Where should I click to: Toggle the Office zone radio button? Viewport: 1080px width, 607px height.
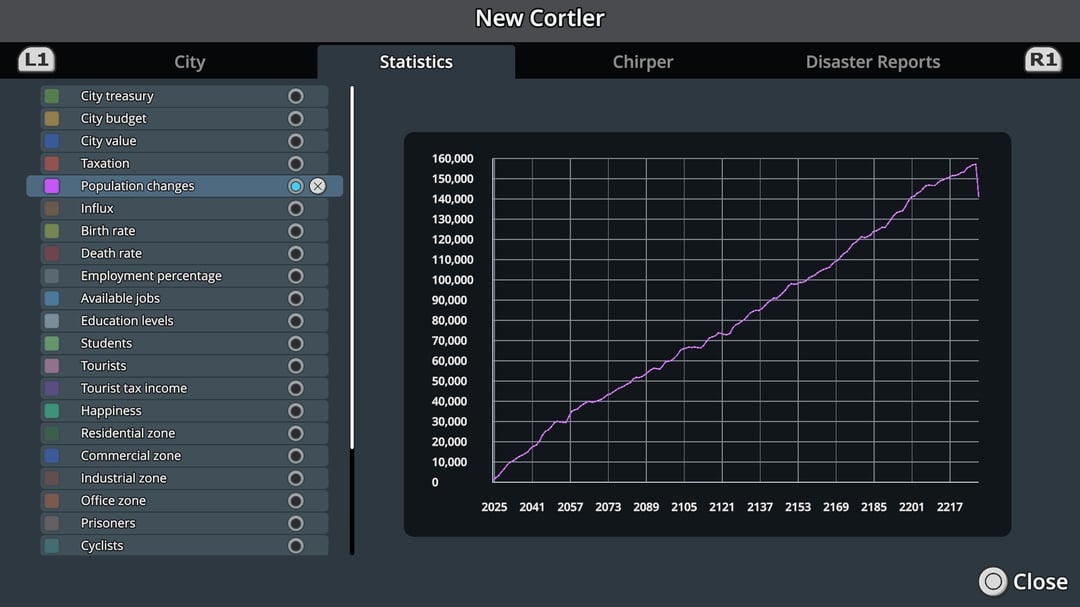295,501
